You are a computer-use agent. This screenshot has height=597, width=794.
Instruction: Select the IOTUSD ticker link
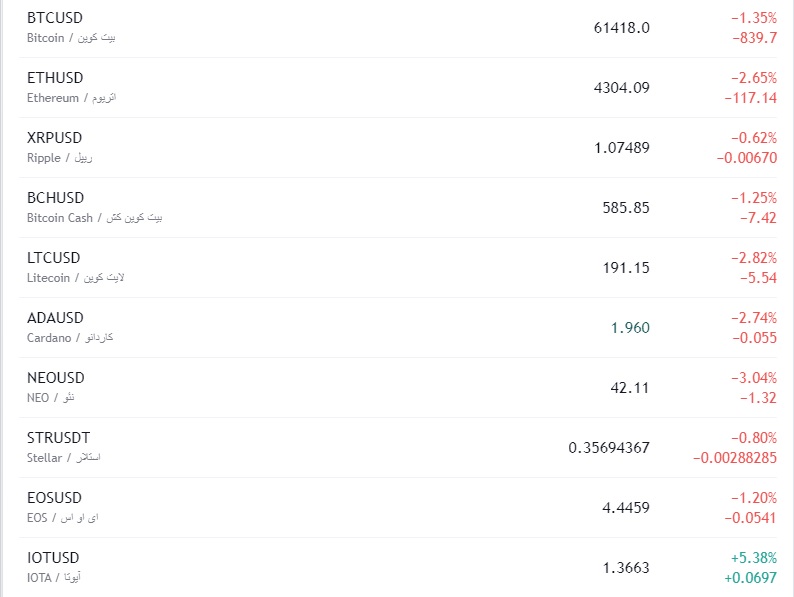(53, 558)
